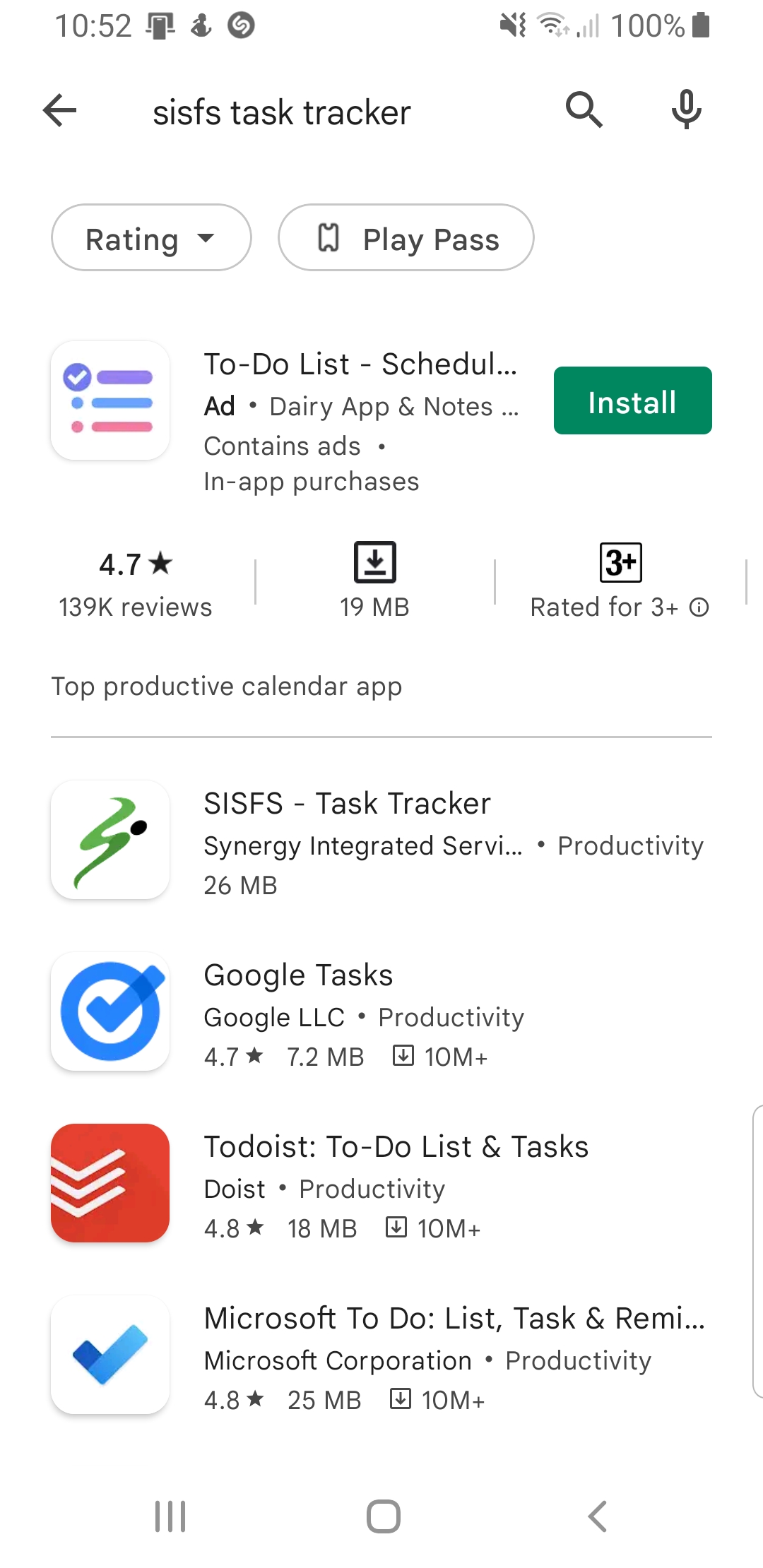Image resolution: width=763 pixels, height=1568 pixels.
Task: Tap the back arrow in the search bar
Action: tap(60, 110)
